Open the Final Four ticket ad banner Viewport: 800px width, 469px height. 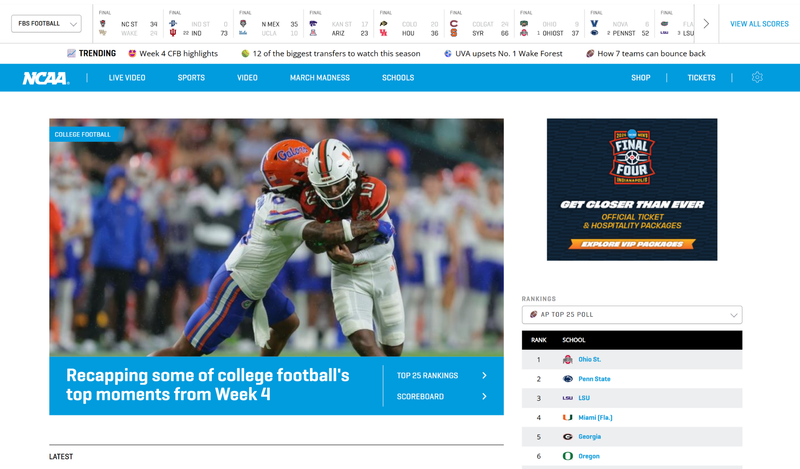click(x=632, y=189)
